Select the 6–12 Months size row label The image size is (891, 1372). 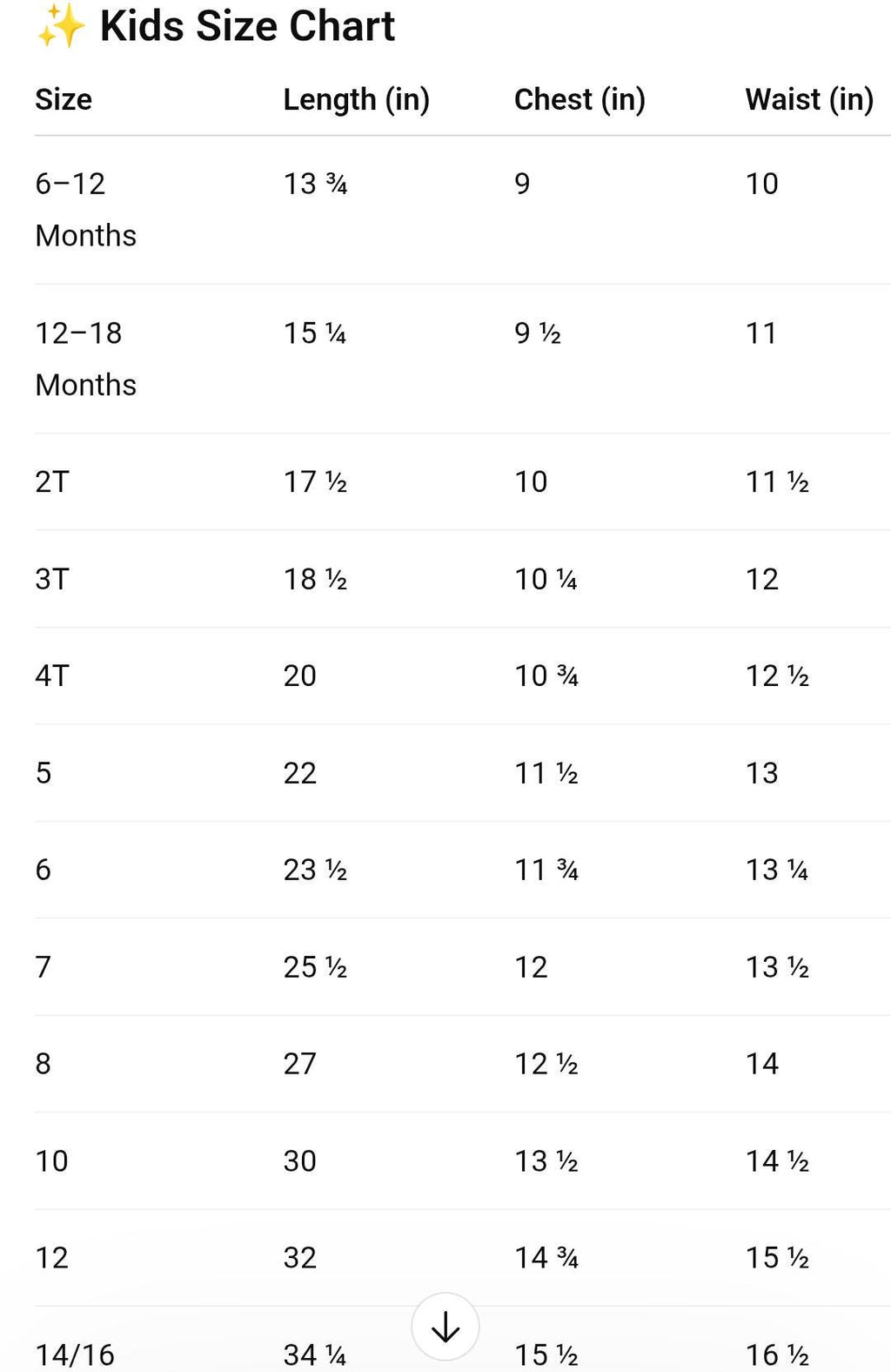86,210
